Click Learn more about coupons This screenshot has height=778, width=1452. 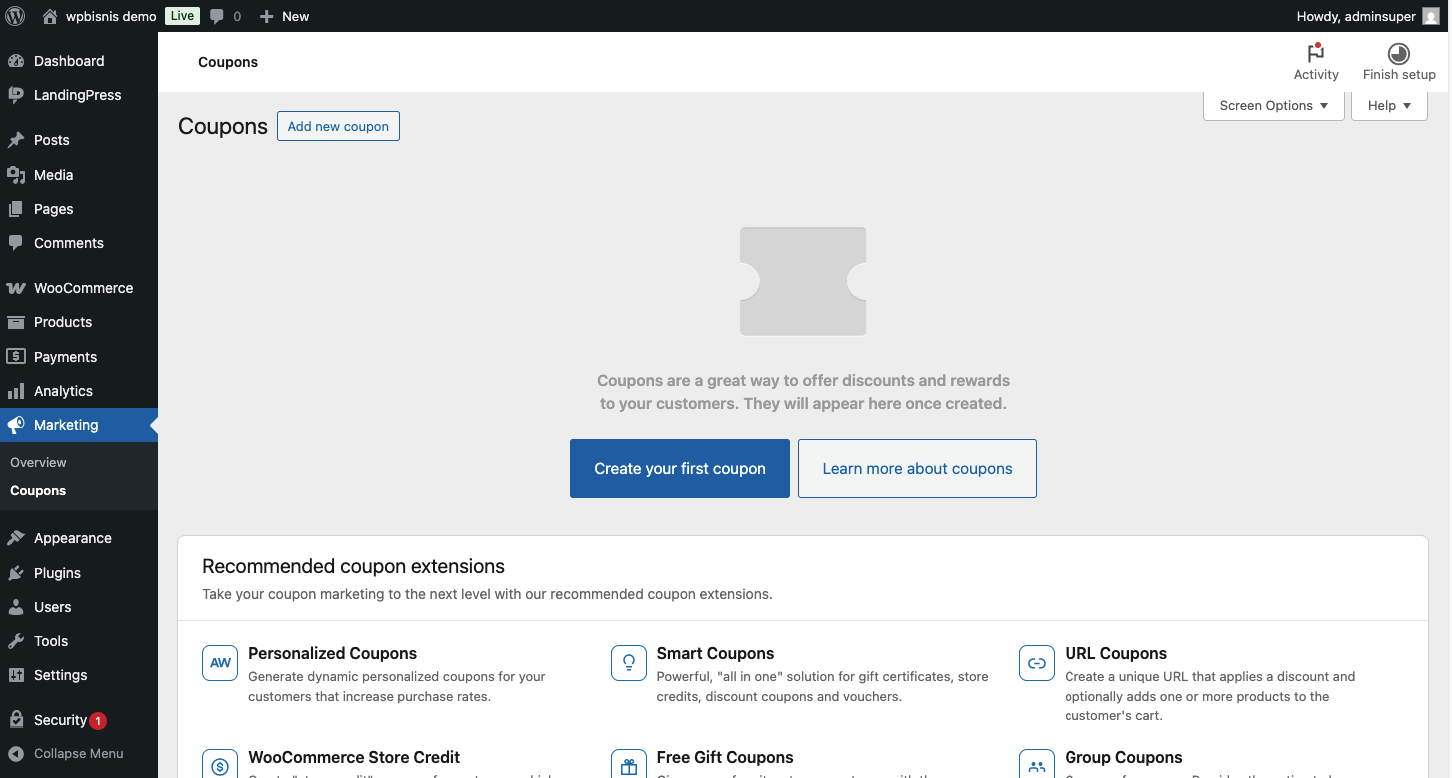click(916, 469)
